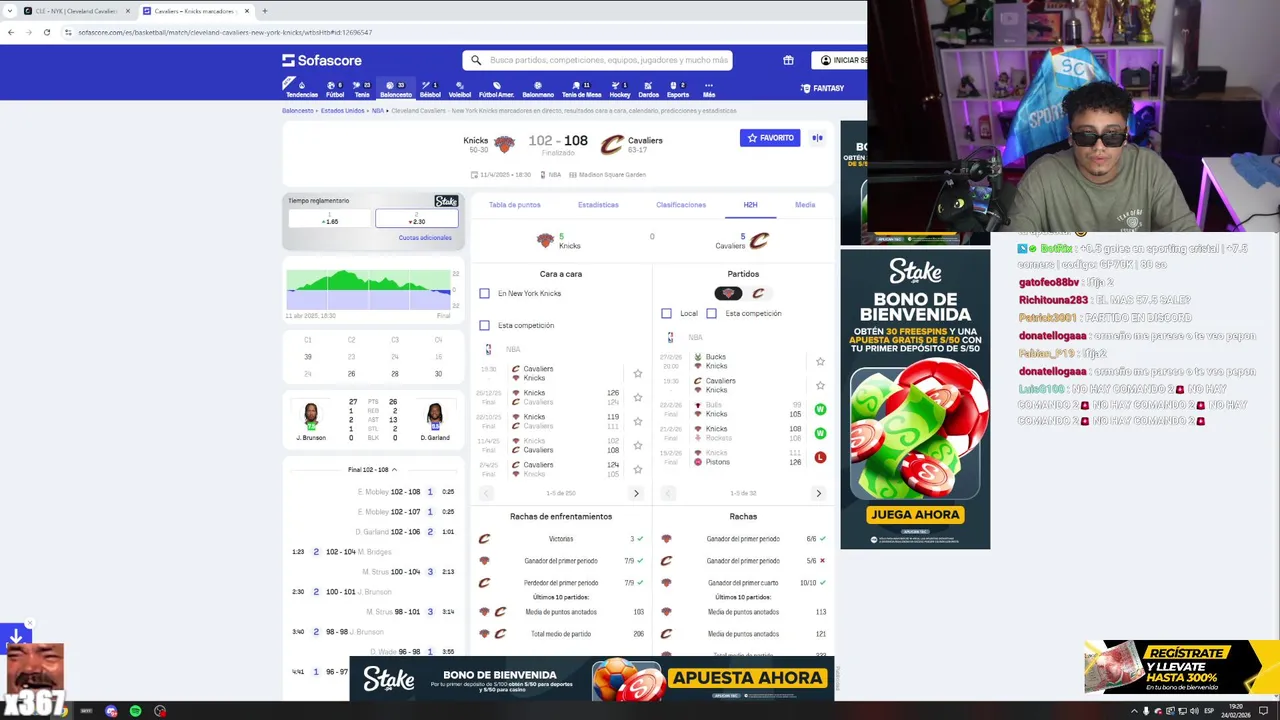Screen dimensions: 1280x720
Task: Click the green match momentum graph
Action: pyautogui.click(x=369, y=290)
